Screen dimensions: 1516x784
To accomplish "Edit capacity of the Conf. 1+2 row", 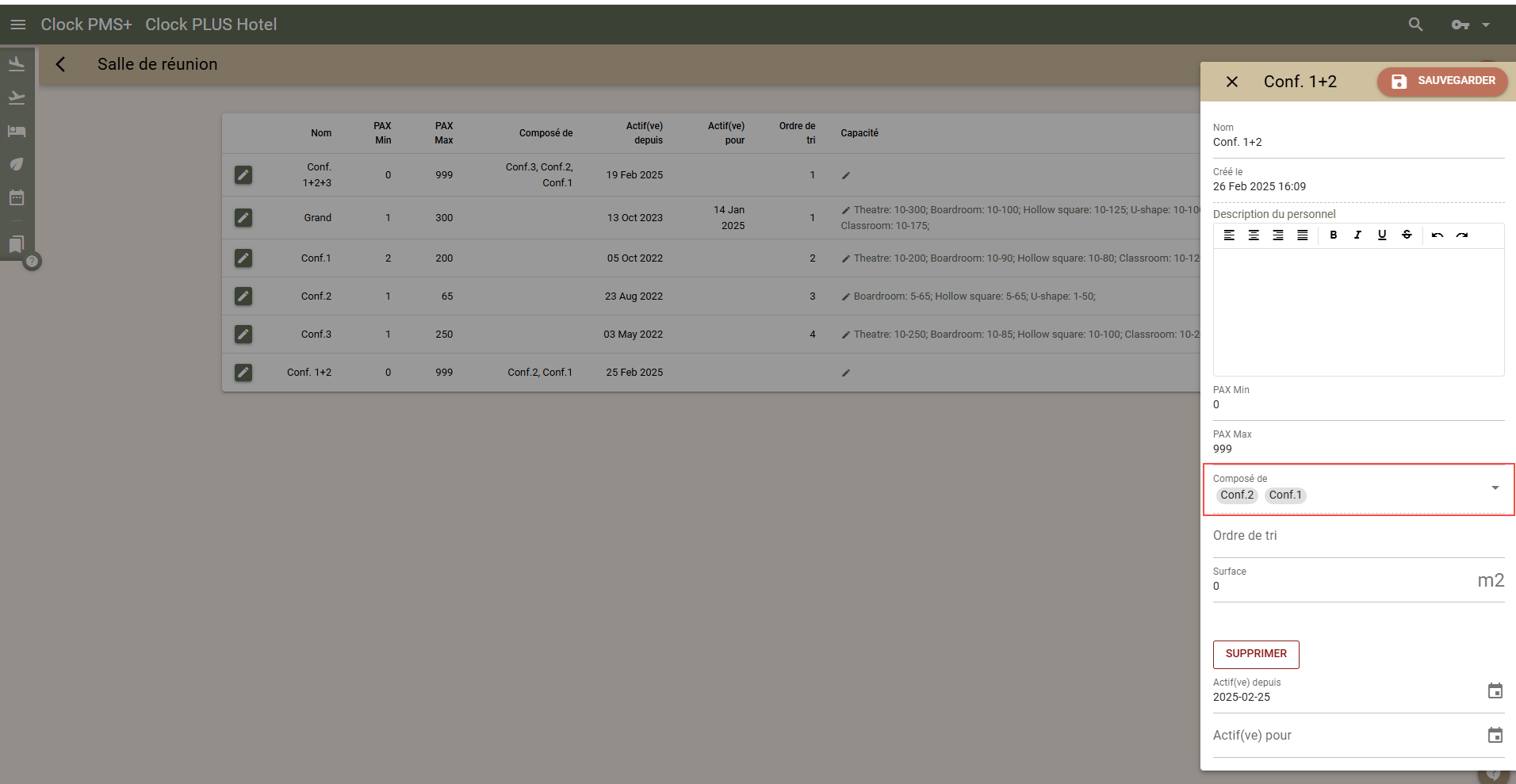I will (846, 373).
